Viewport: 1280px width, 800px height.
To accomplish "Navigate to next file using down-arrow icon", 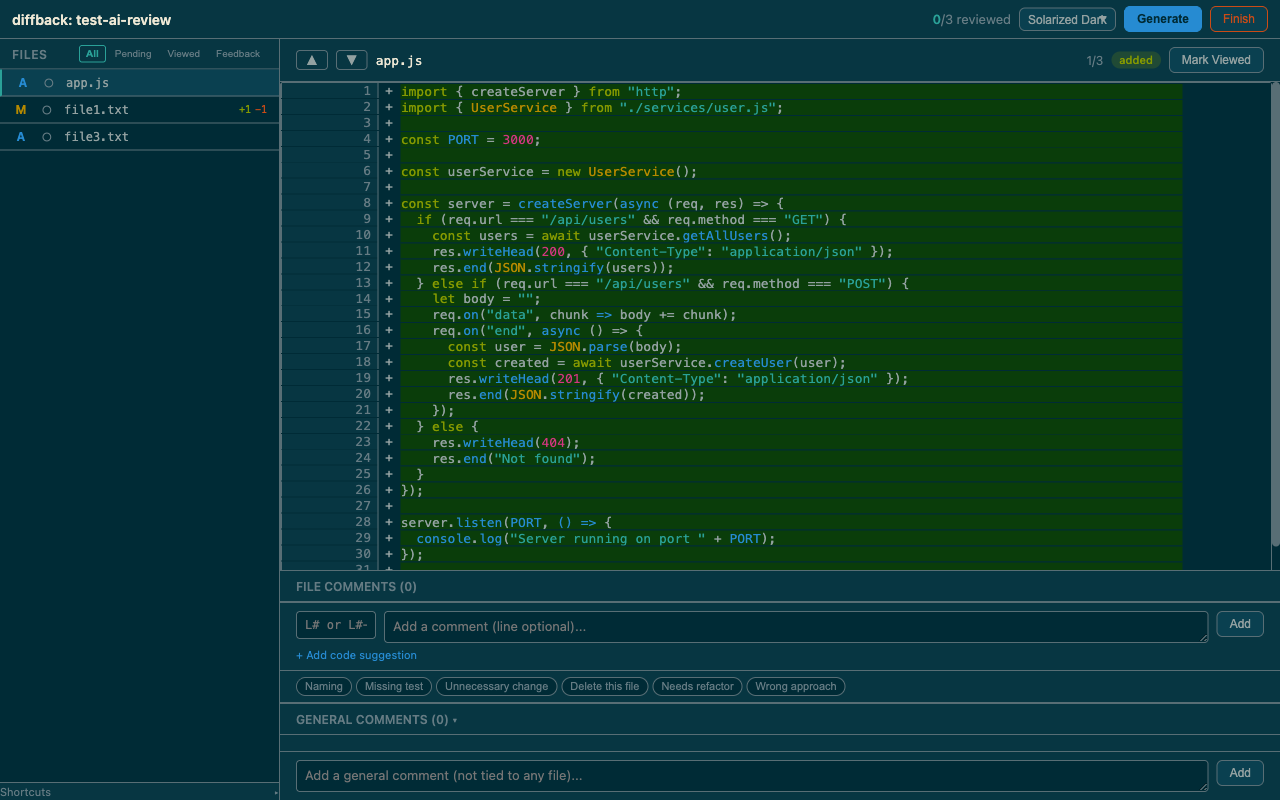I will (x=351, y=60).
